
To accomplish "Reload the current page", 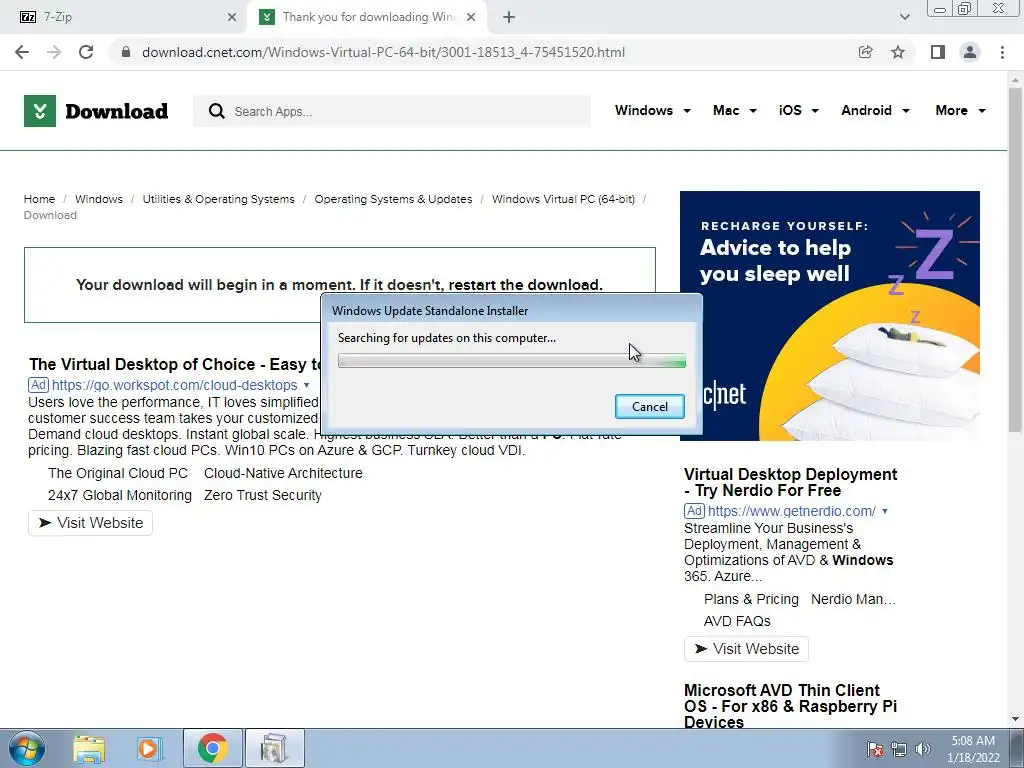I will pyautogui.click(x=86, y=52).
